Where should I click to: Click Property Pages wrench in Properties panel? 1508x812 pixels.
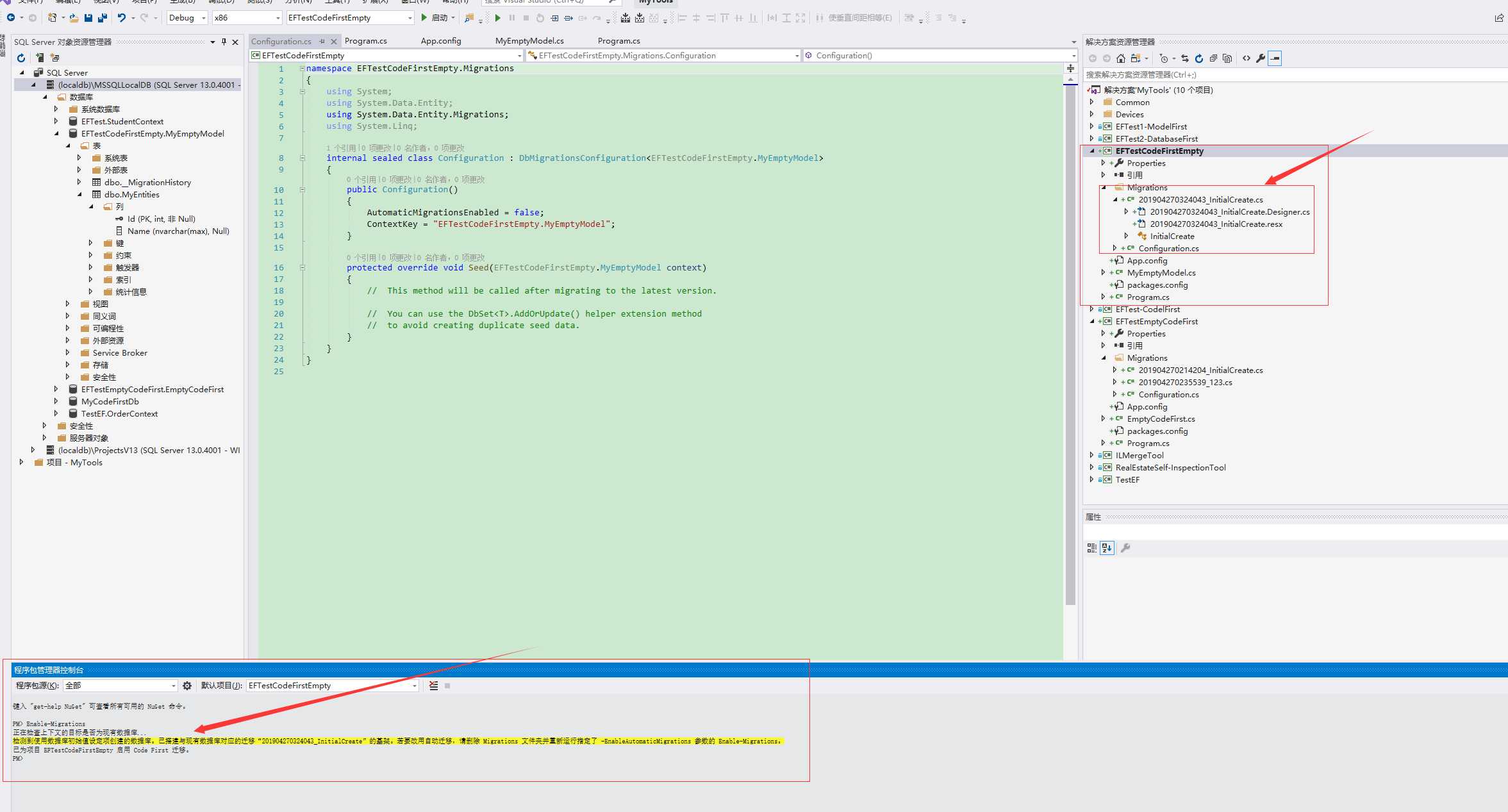(1125, 548)
